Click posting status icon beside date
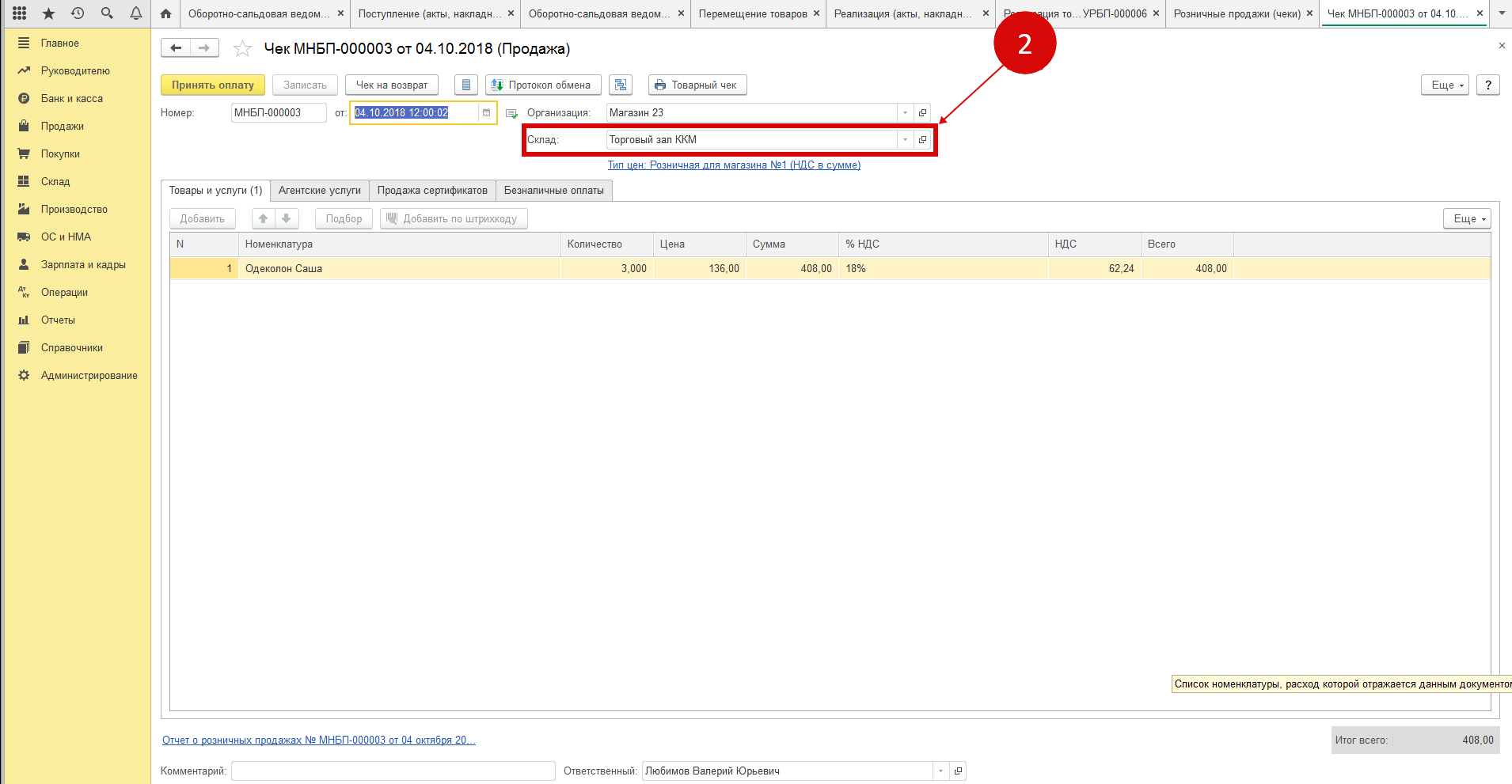This screenshot has height=784, width=1512. 511,113
